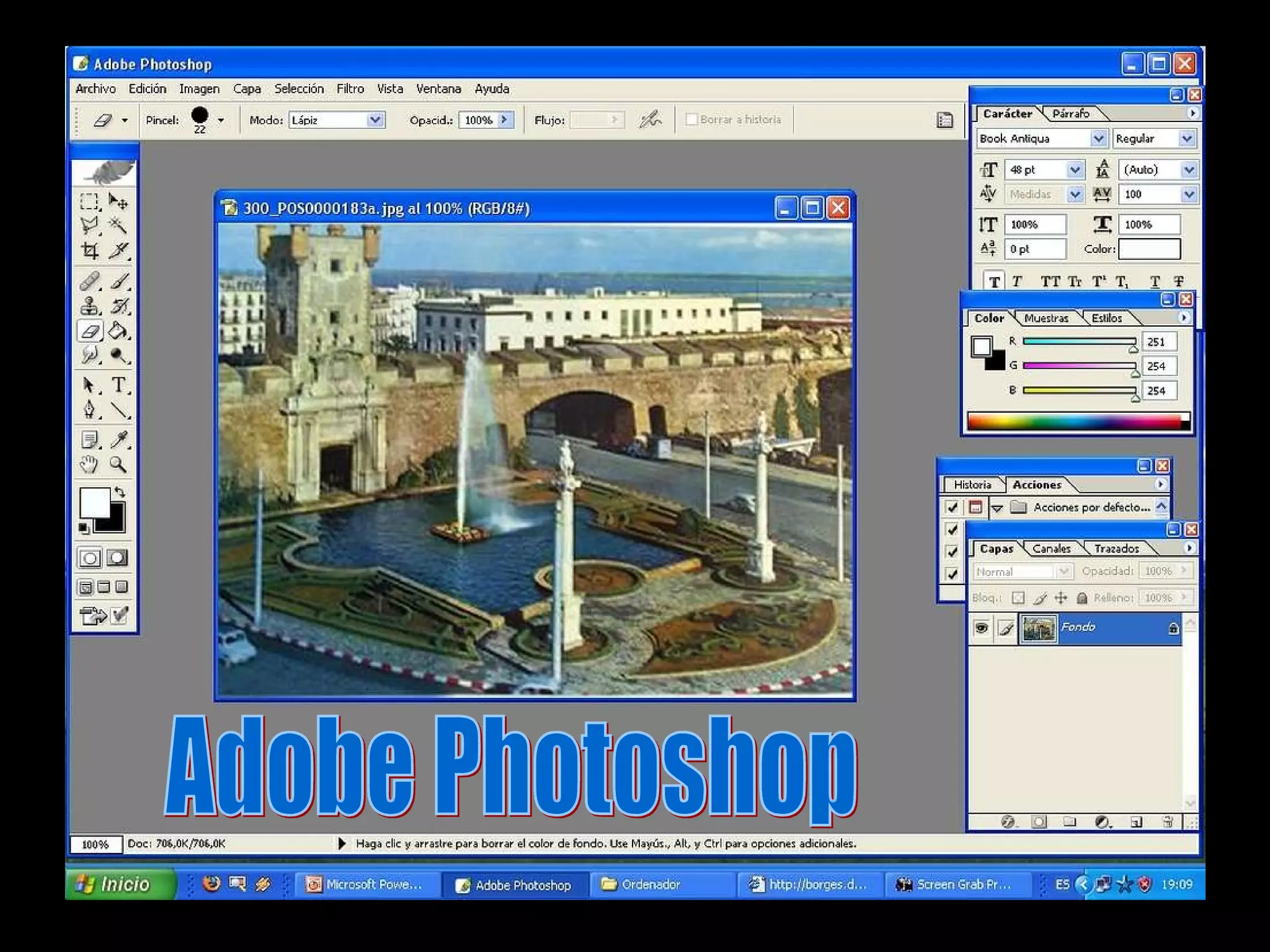The height and width of the screenshot is (952, 1270).
Task: Select the Healing Brush tool
Action: tap(90, 281)
